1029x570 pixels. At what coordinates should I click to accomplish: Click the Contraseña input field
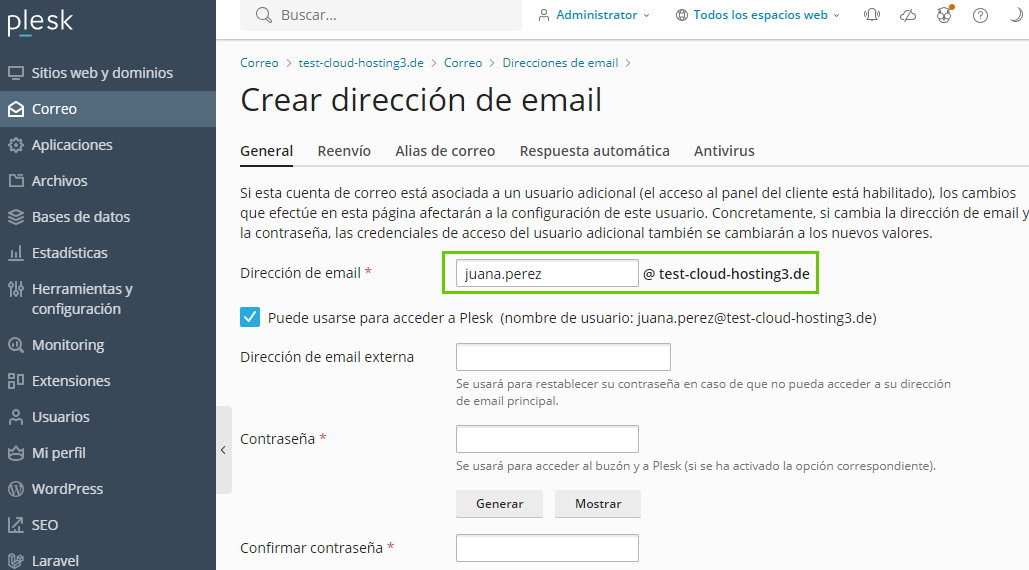(547, 439)
